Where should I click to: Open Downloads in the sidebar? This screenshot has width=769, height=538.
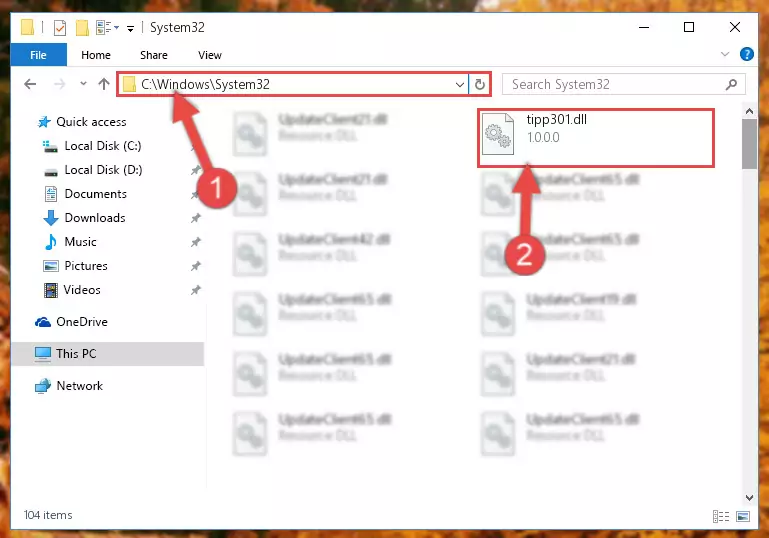(95, 218)
